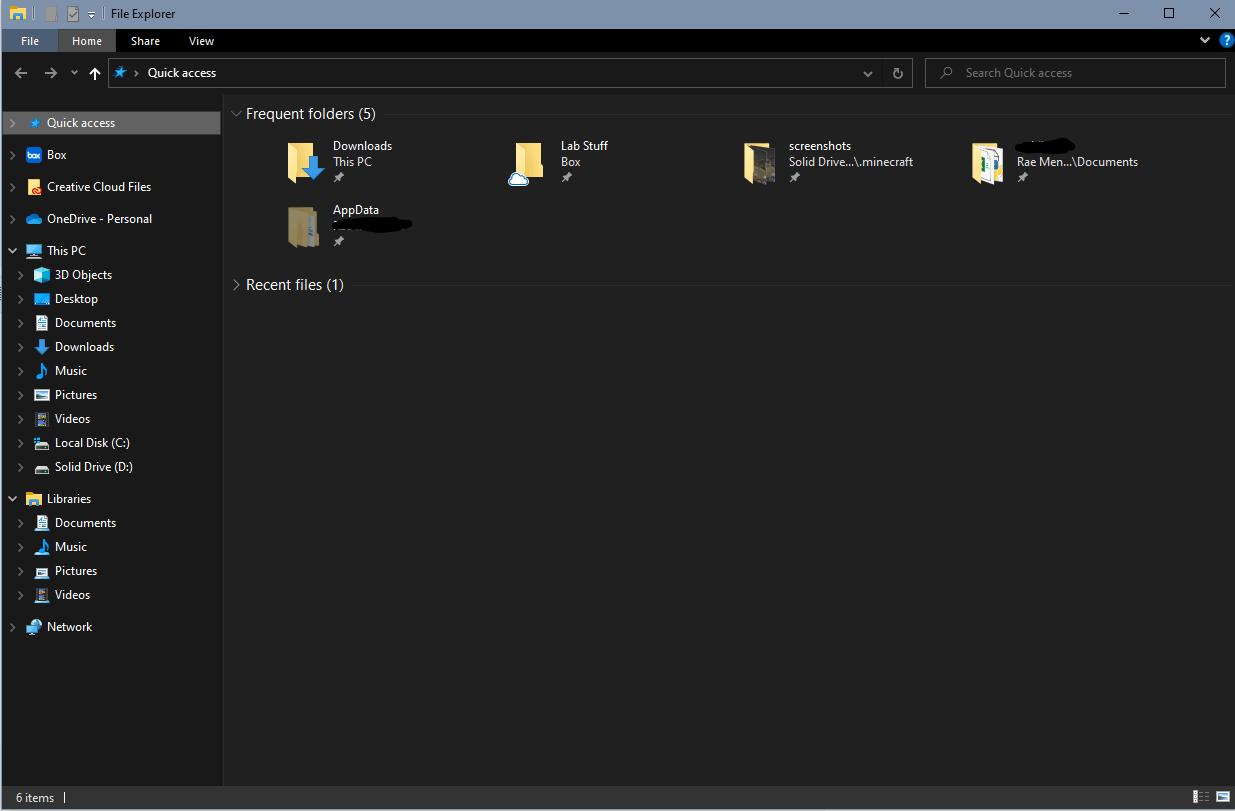1235x811 pixels.
Task: Open the Documents folder icon with redacted name
Action: pos(988,163)
